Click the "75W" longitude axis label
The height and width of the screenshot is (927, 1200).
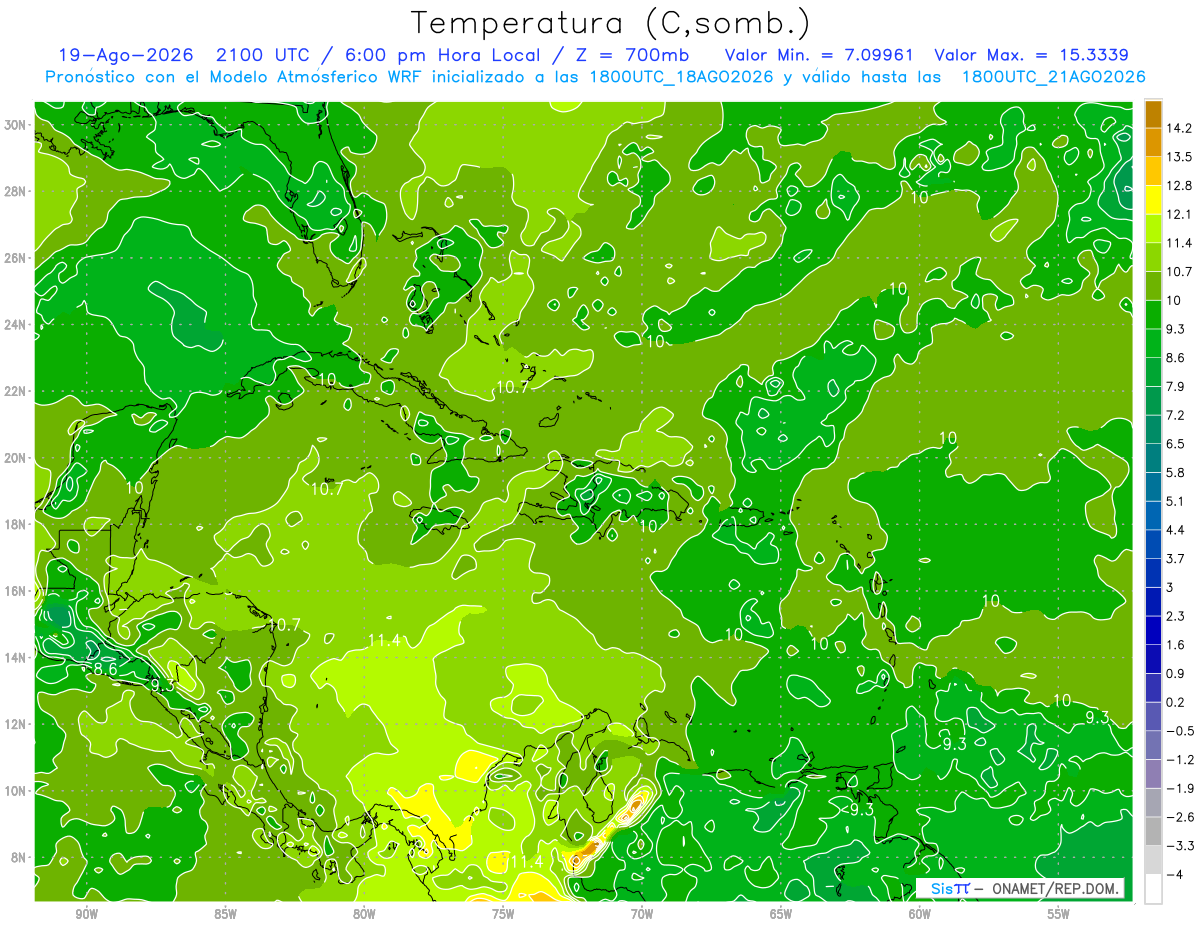pos(503,913)
